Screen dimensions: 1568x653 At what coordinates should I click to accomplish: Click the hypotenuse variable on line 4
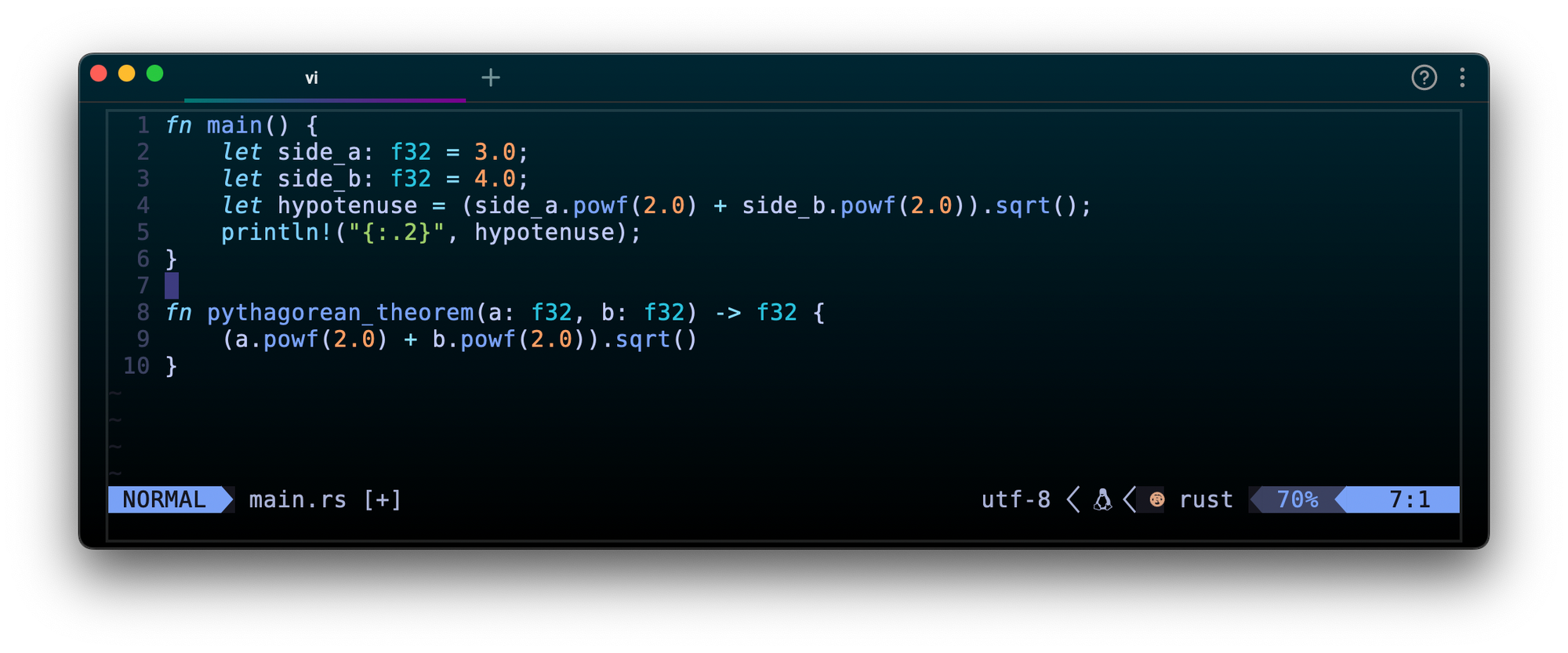coord(347,206)
